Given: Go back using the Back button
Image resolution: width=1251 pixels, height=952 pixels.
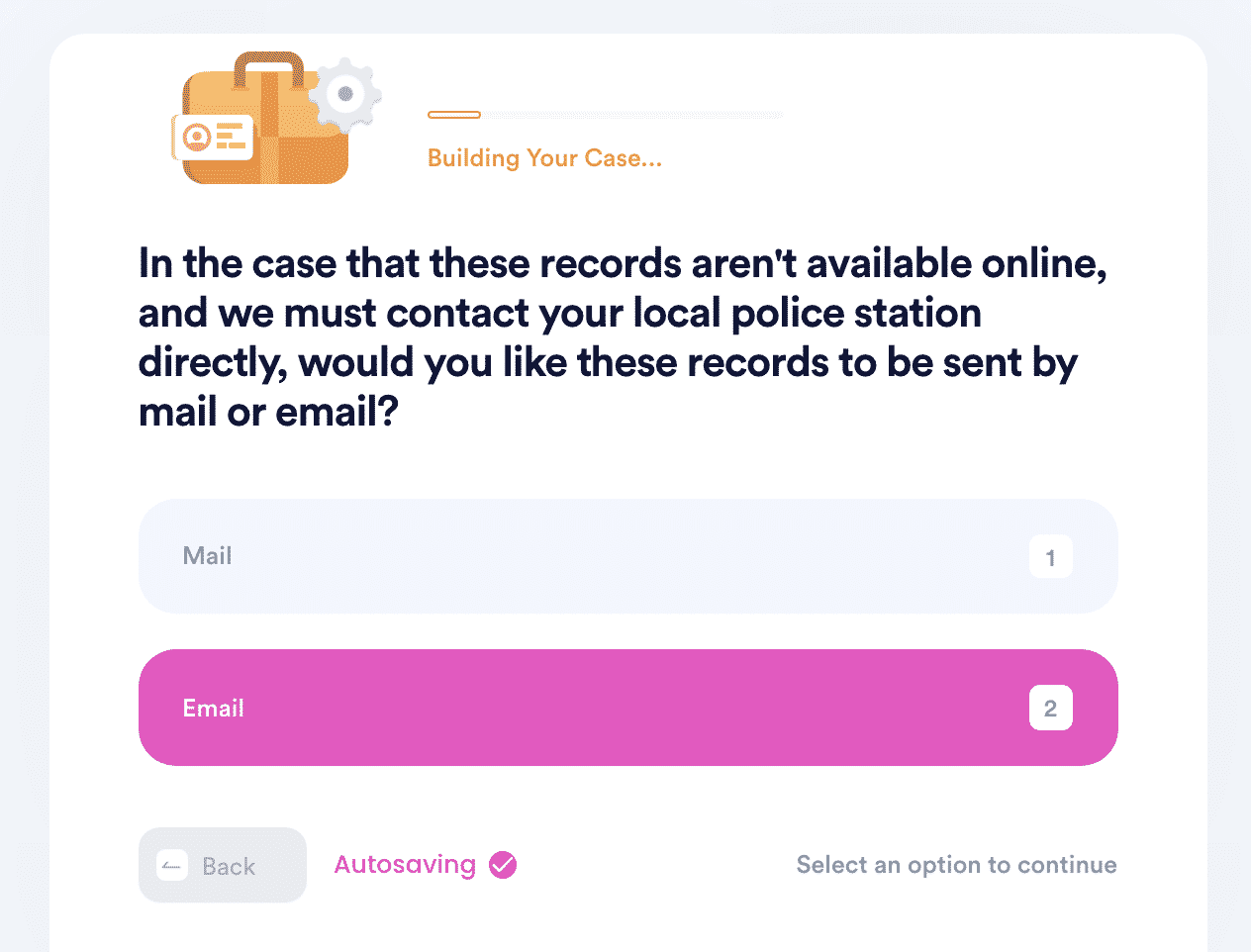Looking at the screenshot, I should pyautogui.click(x=223, y=865).
